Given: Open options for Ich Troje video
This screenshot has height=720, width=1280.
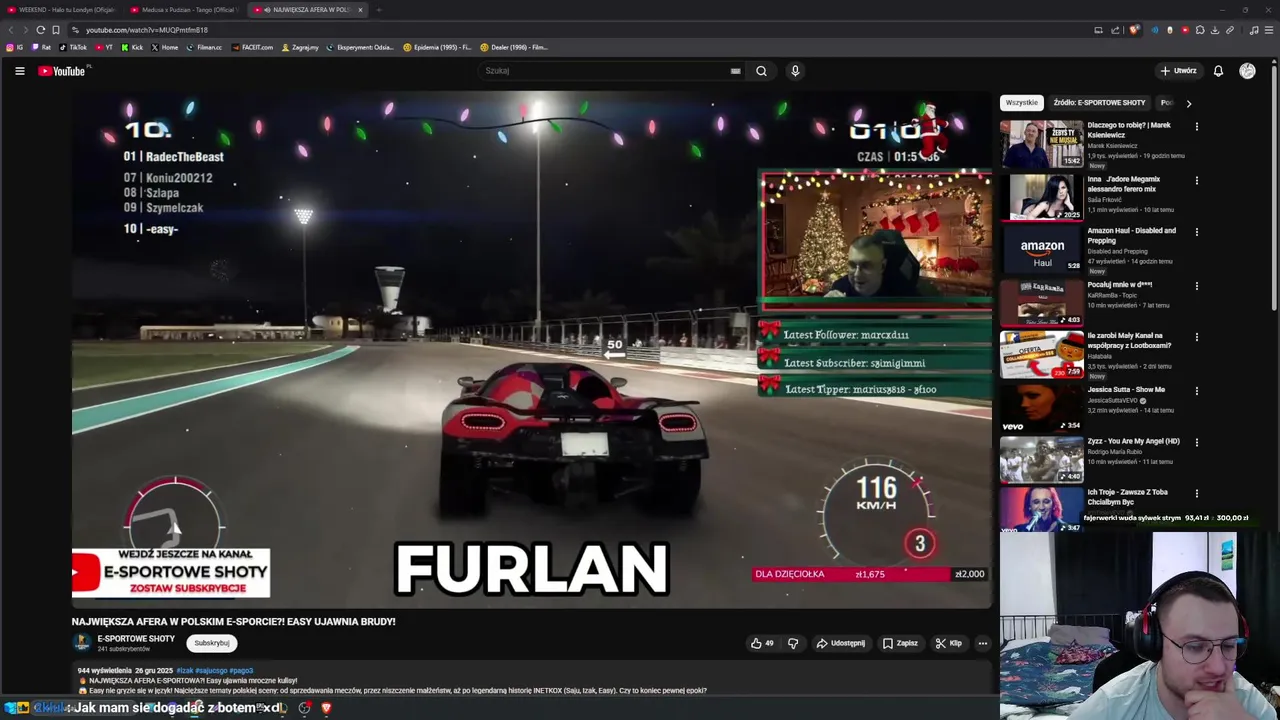Looking at the screenshot, I should click(x=1197, y=493).
